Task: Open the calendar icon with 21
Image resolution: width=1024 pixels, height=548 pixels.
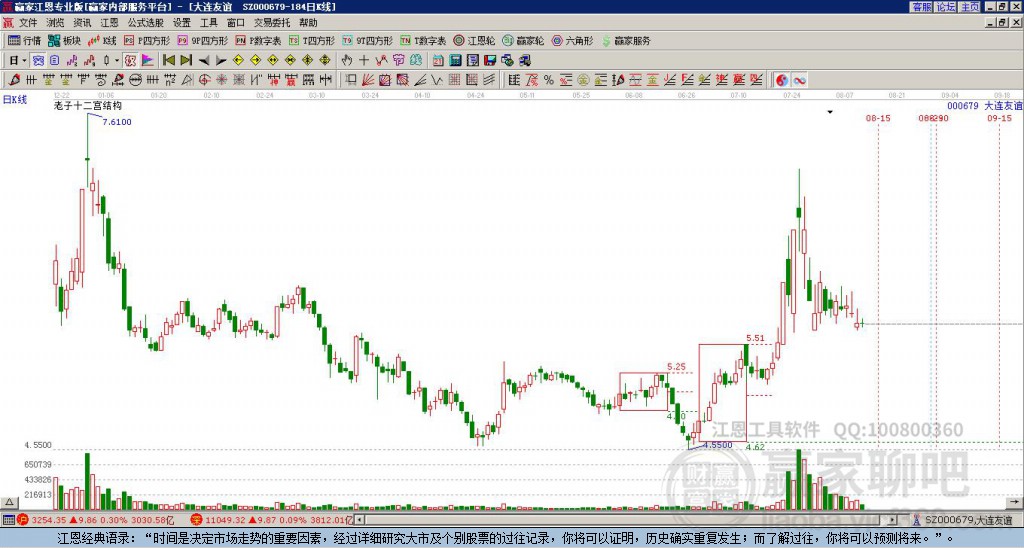Action: pos(438,61)
